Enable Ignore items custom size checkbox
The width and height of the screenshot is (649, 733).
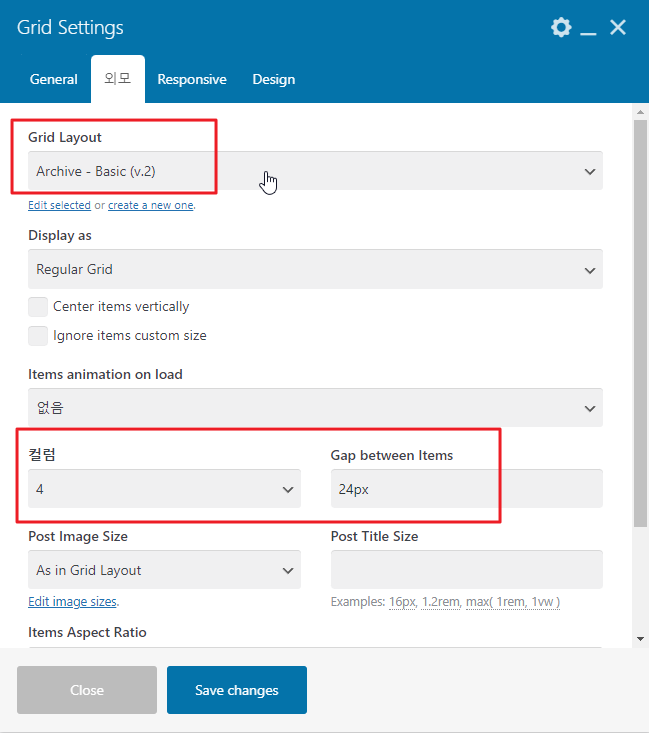(38, 336)
